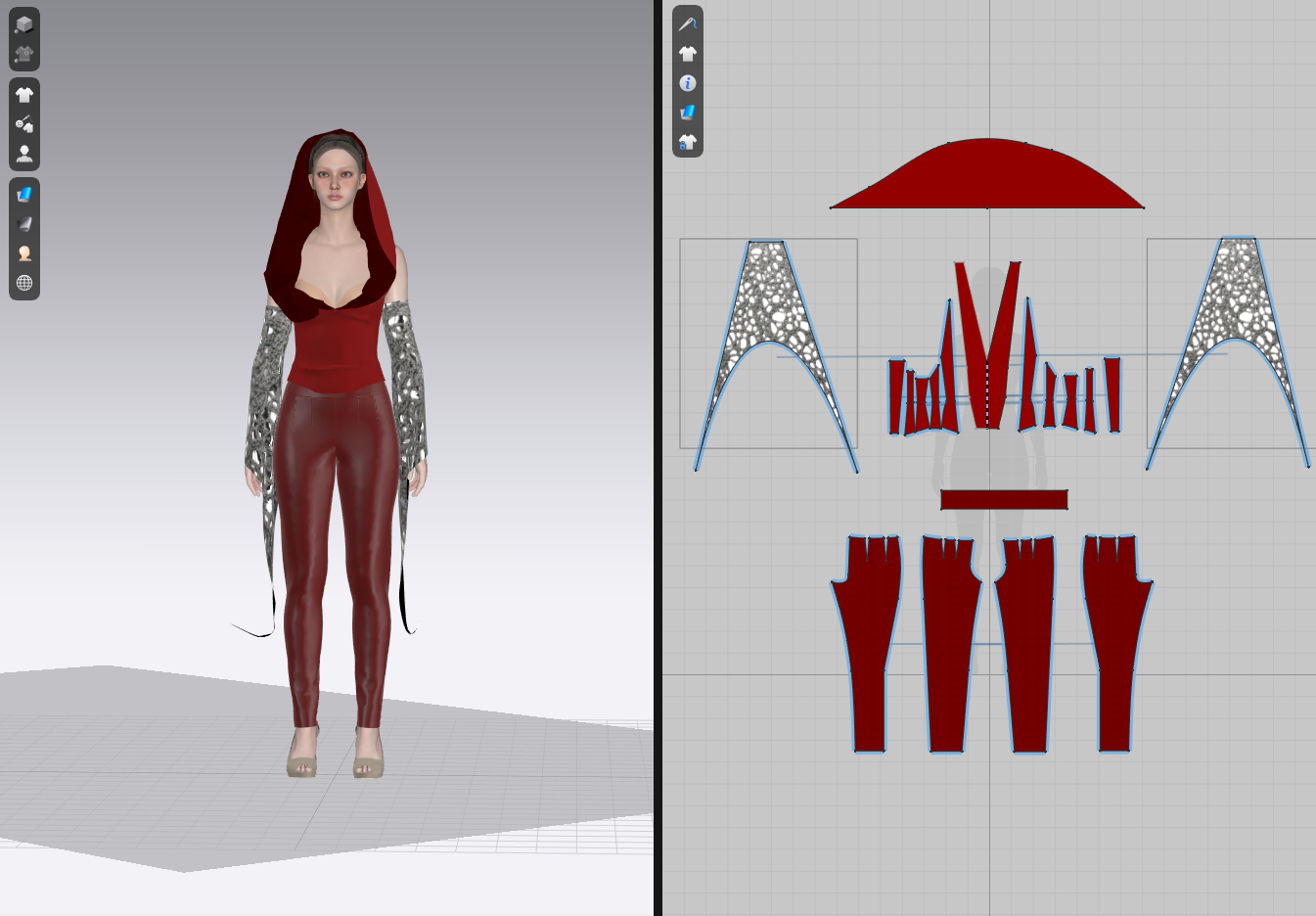Image resolution: width=1316 pixels, height=916 pixels.
Task: Toggle the blue info icon in 2D toolbar
Action: click(688, 83)
